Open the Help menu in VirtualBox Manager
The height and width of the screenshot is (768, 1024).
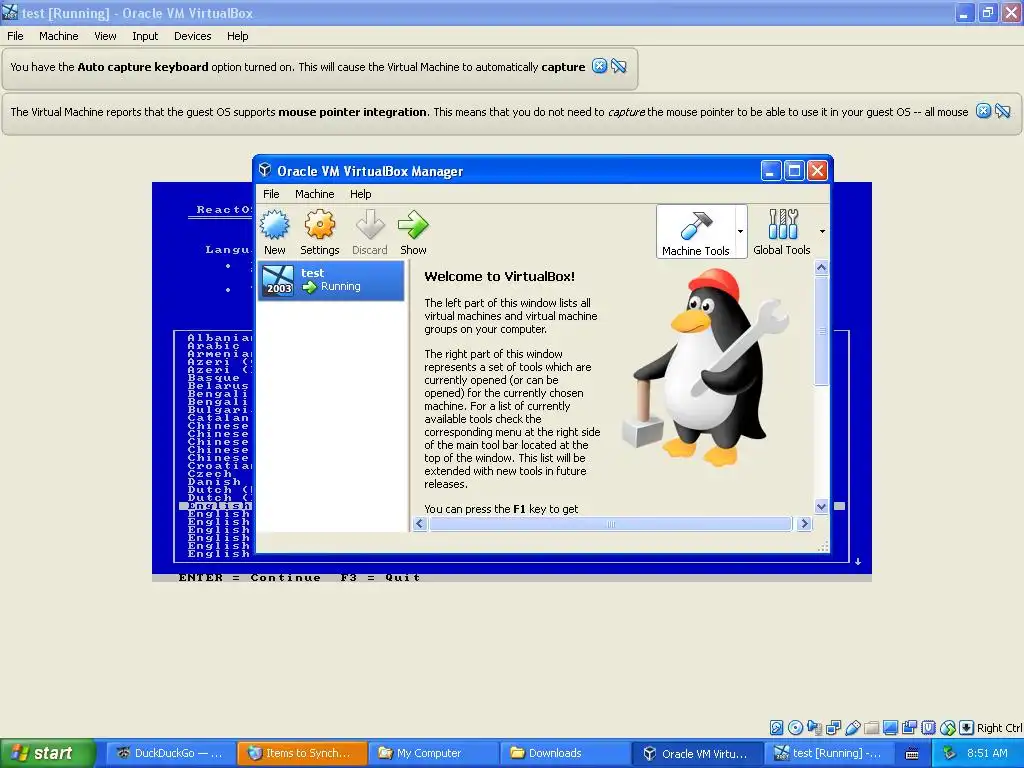(x=360, y=194)
